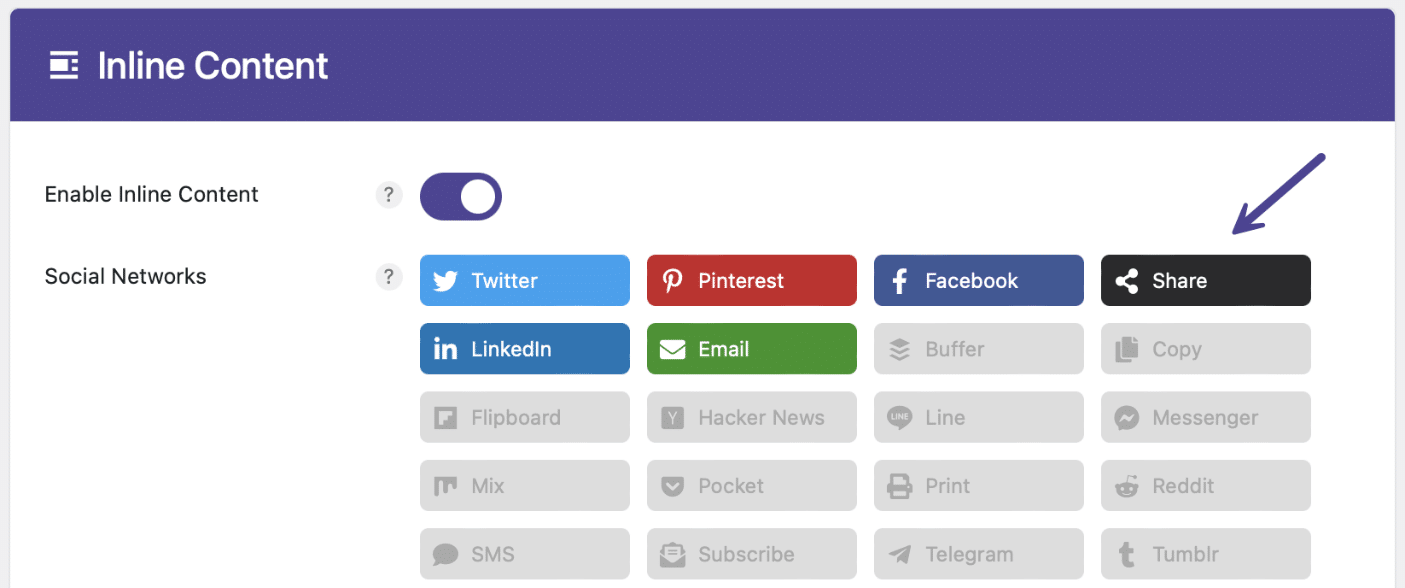
Task: Select the Tumblr network
Action: [1205, 553]
